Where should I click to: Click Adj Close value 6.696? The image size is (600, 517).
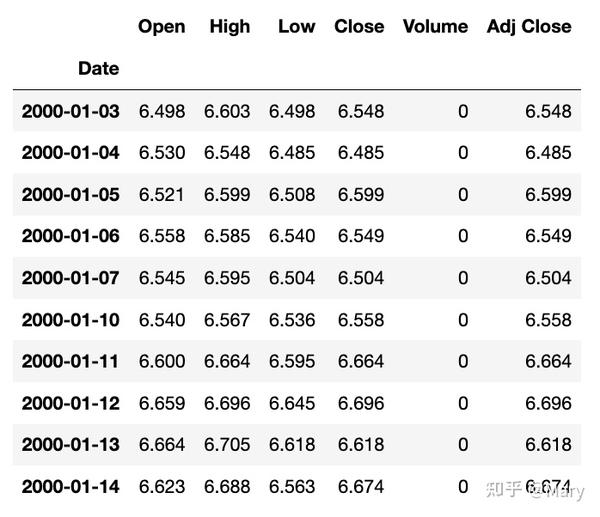point(548,403)
